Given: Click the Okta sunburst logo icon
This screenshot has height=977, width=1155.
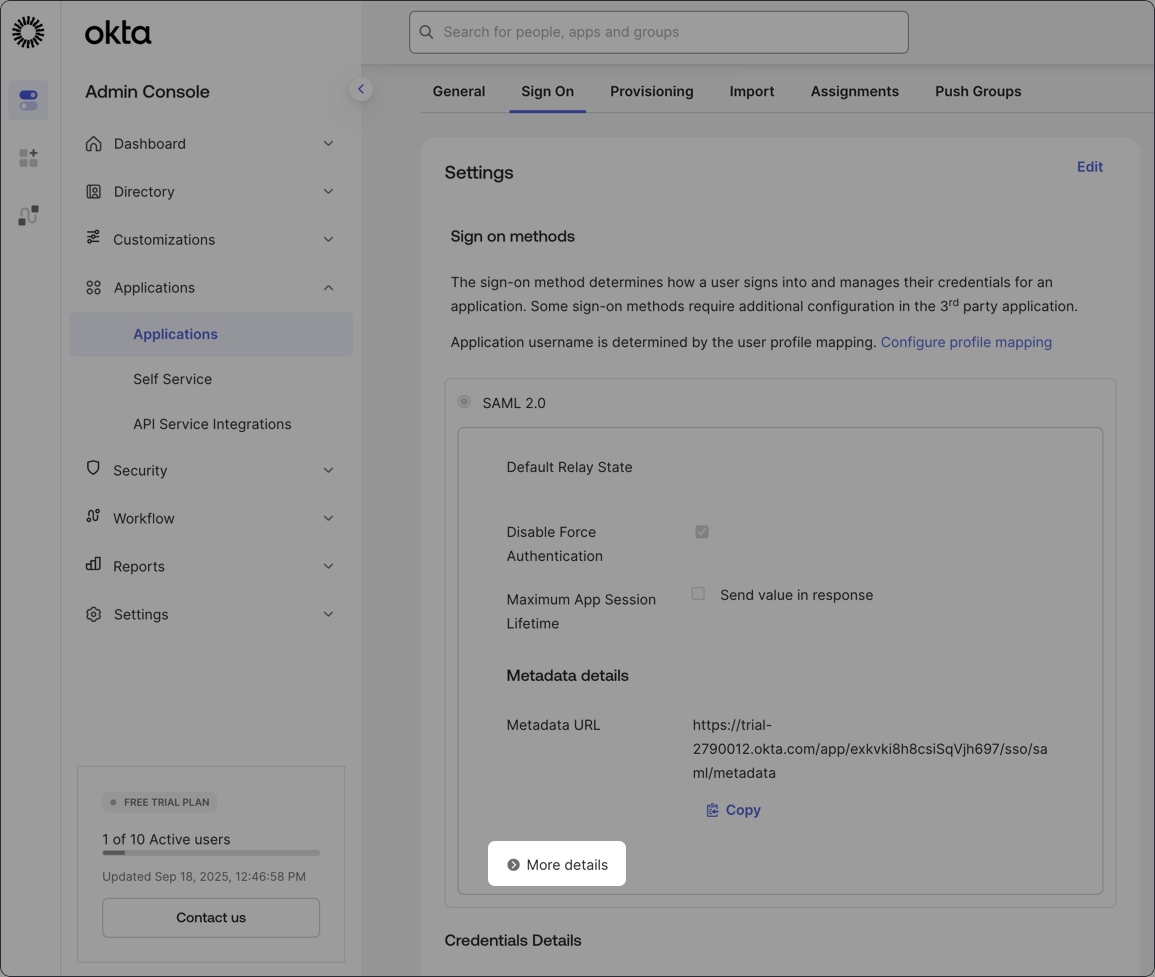Looking at the screenshot, I should pyautogui.click(x=28, y=32).
